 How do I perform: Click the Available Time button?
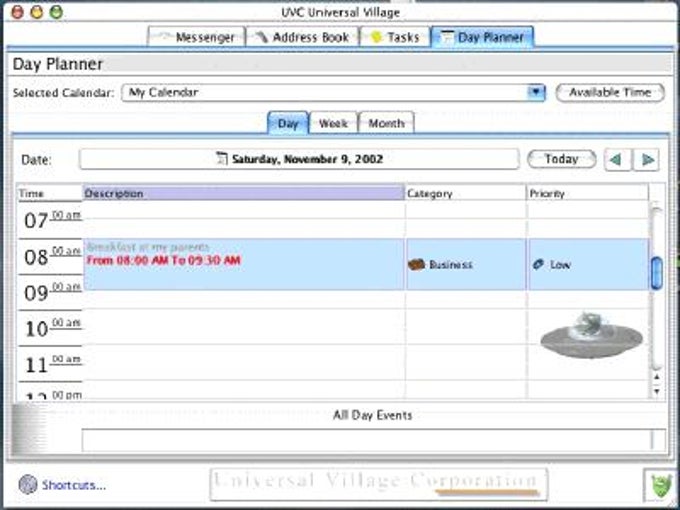[x=610, y=92]
